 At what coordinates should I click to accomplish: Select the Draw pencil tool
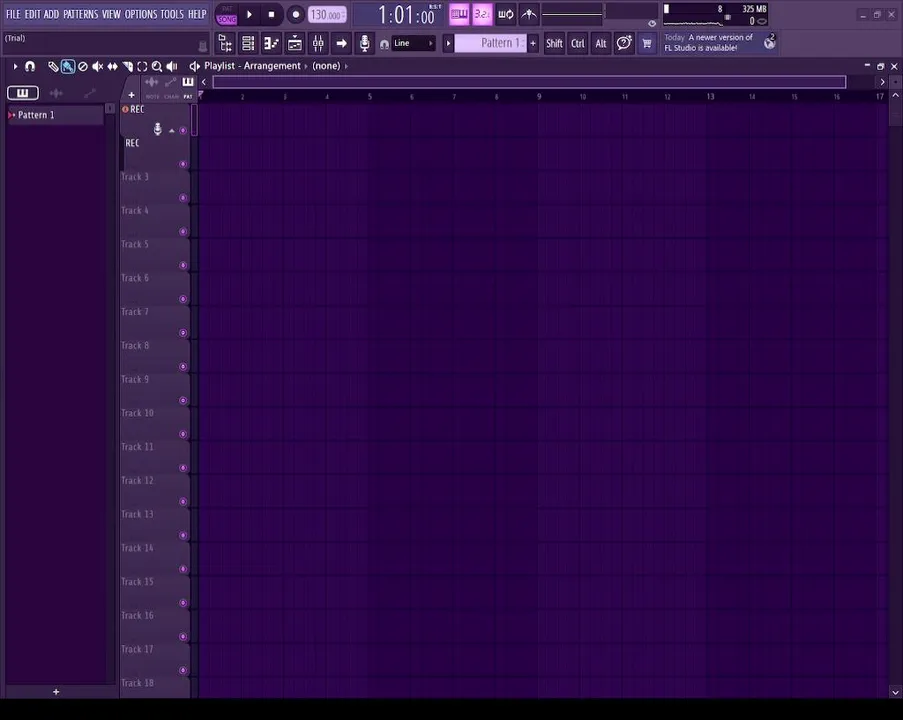click(x=53, y=67)
